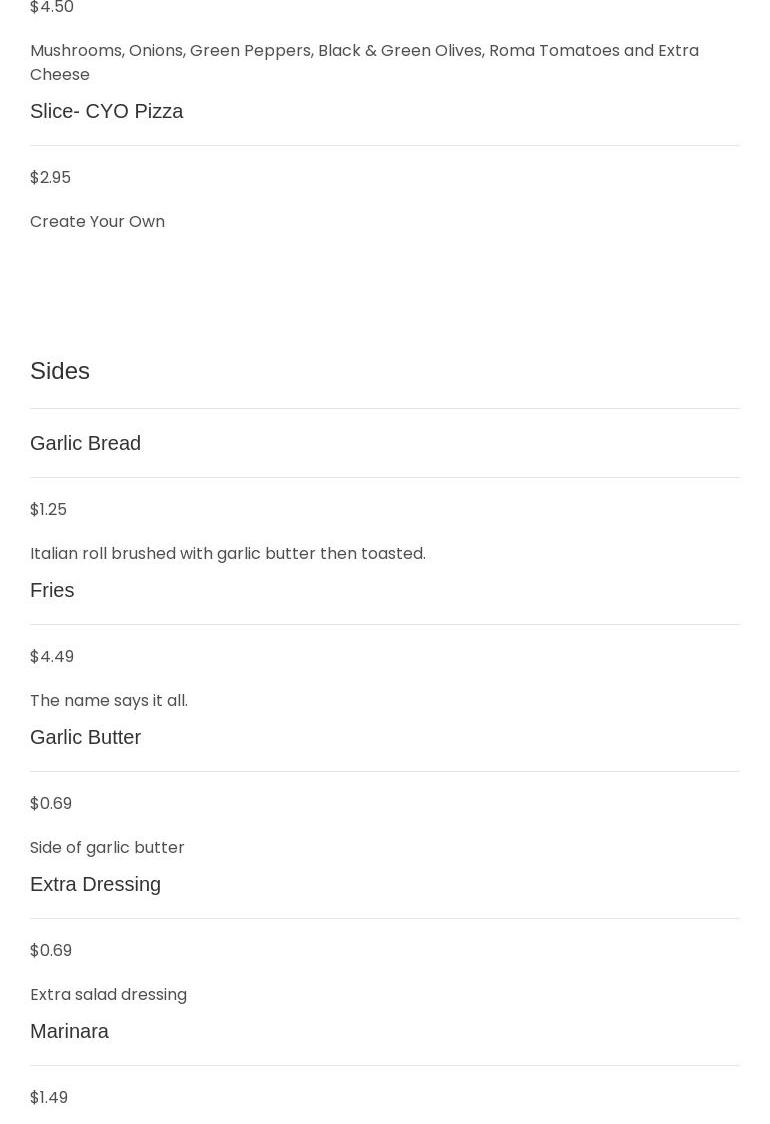The width and height of the screenshot is (770, 1124).
Task: Click 'The name says it all' text
Action: pyautogui.click(x=108, y=700)
